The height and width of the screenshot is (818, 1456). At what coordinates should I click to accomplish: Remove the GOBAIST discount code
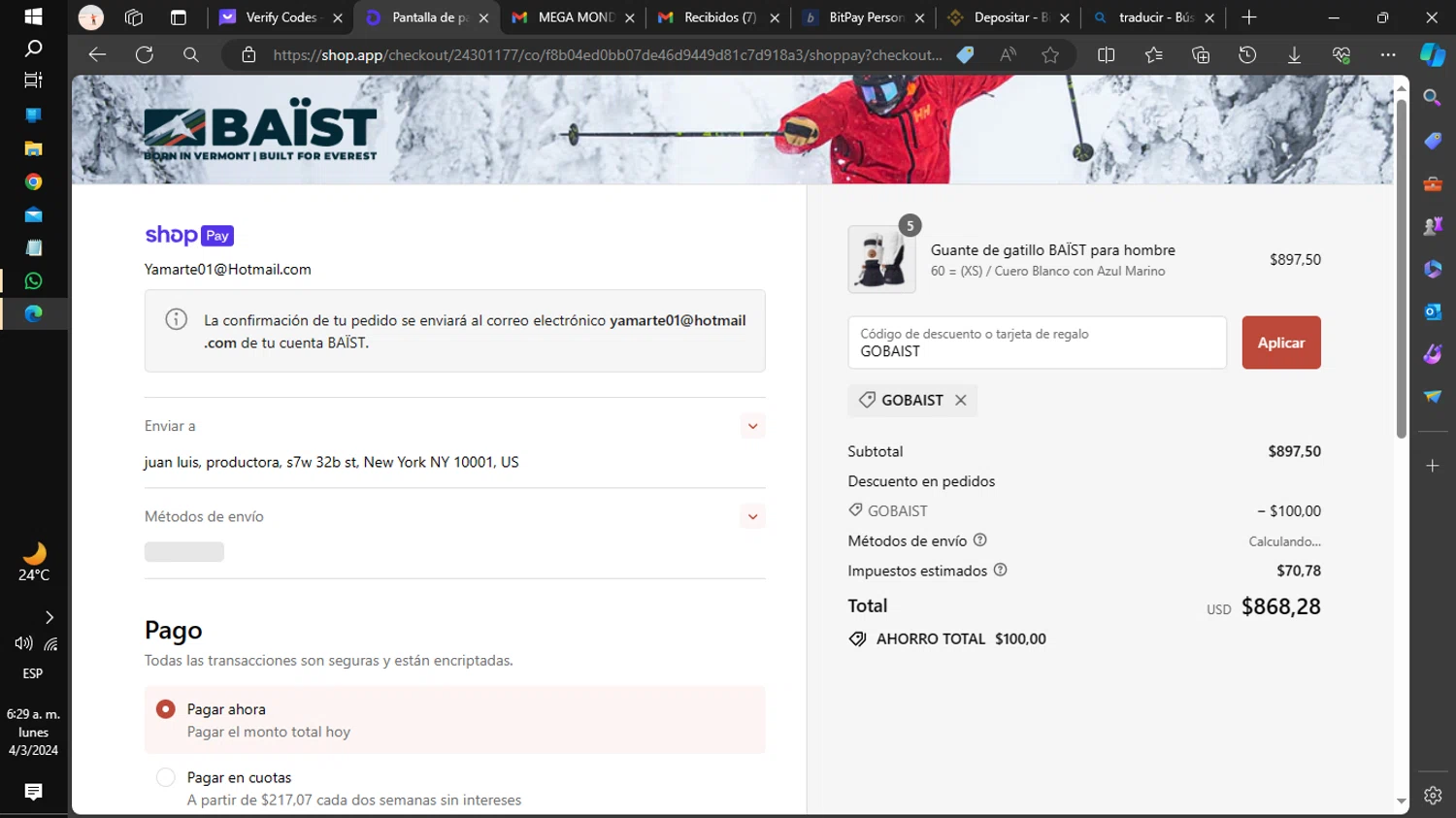click(x=960, y=400)
